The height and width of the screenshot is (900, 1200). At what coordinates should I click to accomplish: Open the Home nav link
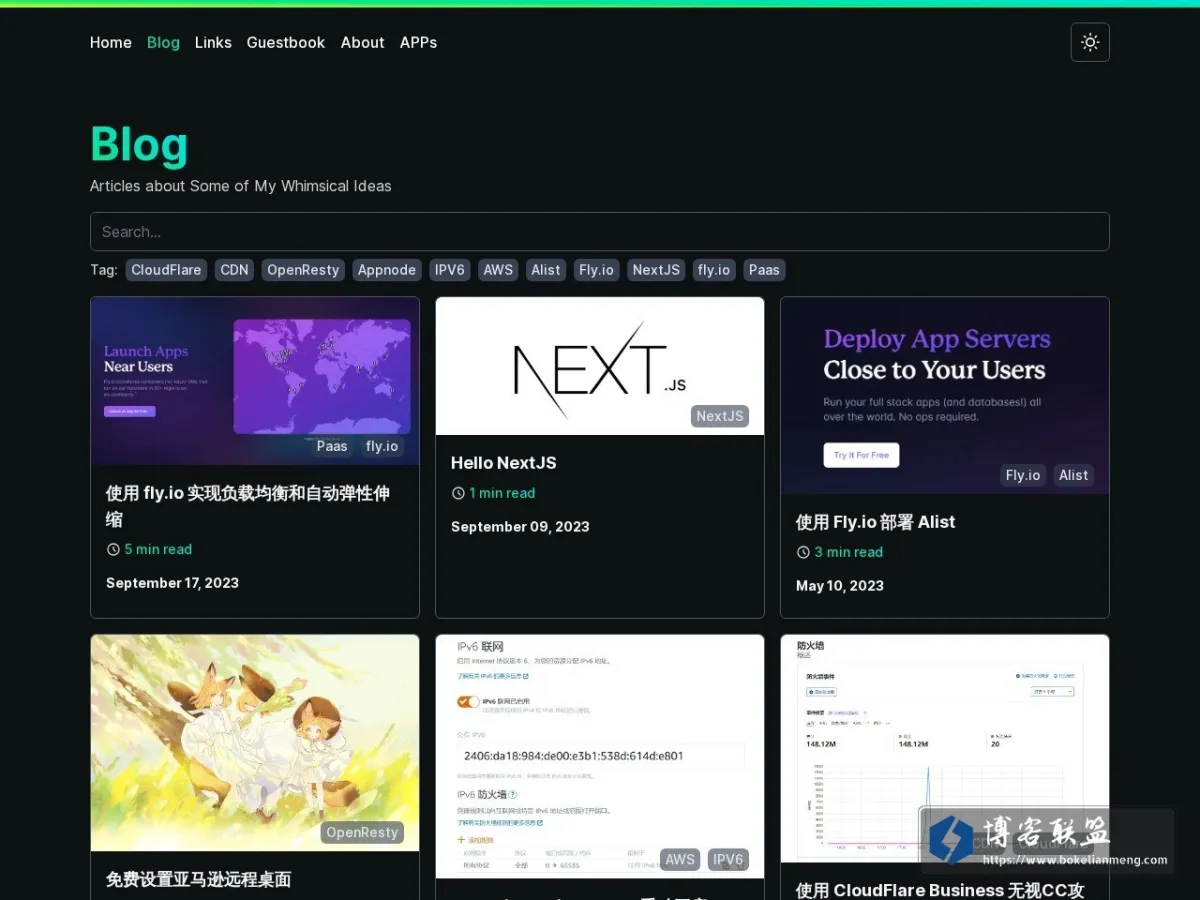[111, 42]
